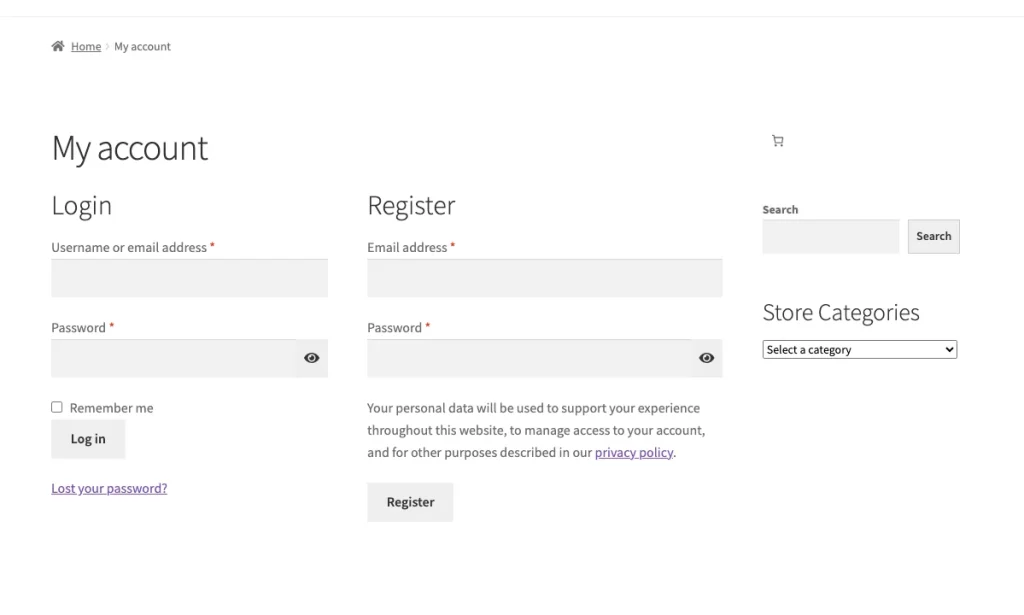Image resolution: width=1024 pixels, height=615 pixels.
Task: Focus the sidebar Search input field
Action: [x=830, y=237]
